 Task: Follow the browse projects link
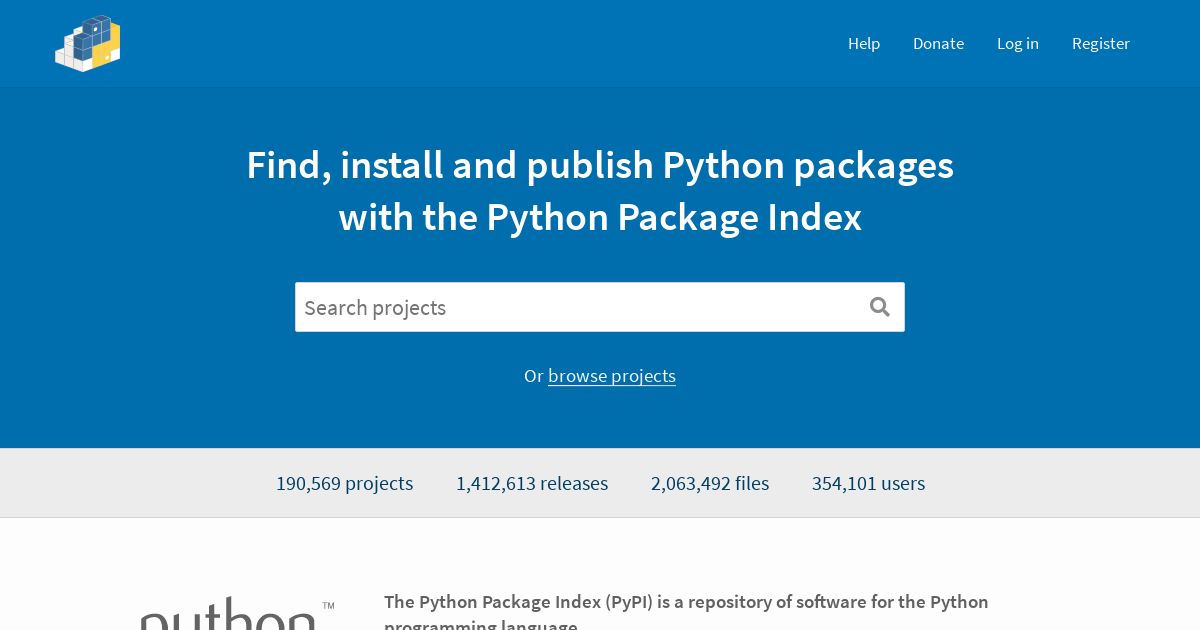pyautogui.click(x=612, y=376)
